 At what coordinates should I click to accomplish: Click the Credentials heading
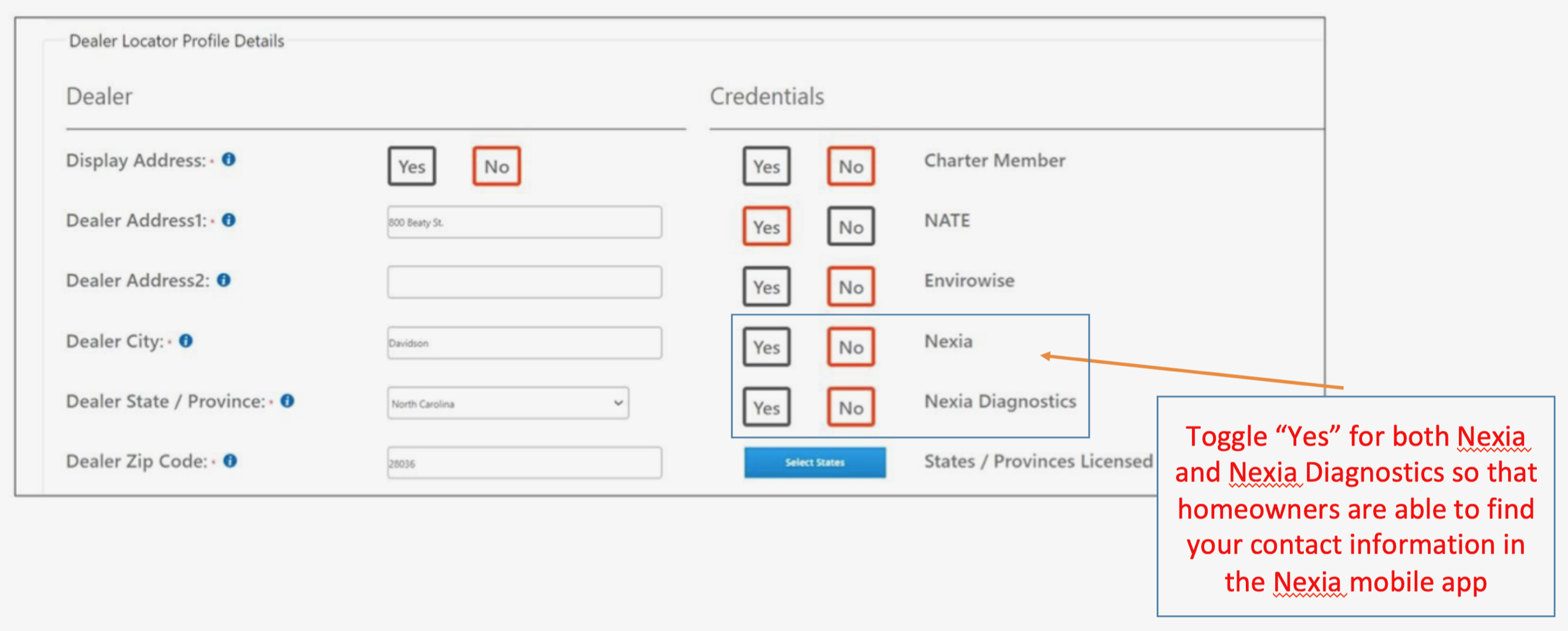pos(767,96)
